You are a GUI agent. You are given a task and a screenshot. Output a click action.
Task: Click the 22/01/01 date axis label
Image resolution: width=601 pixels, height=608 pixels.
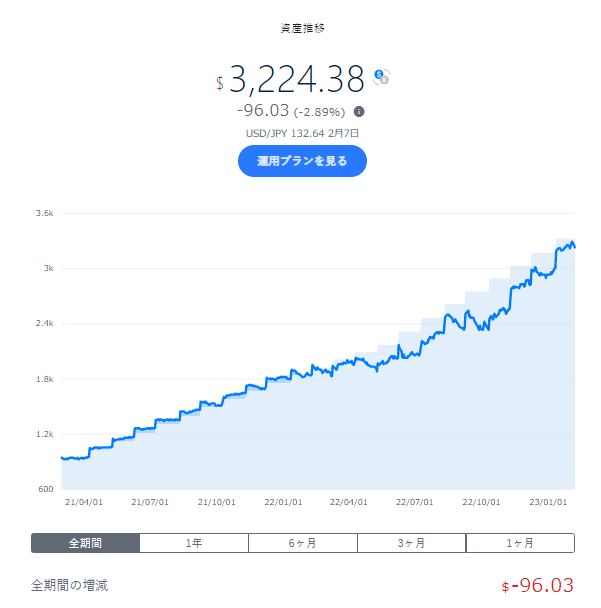click(283, 502)
